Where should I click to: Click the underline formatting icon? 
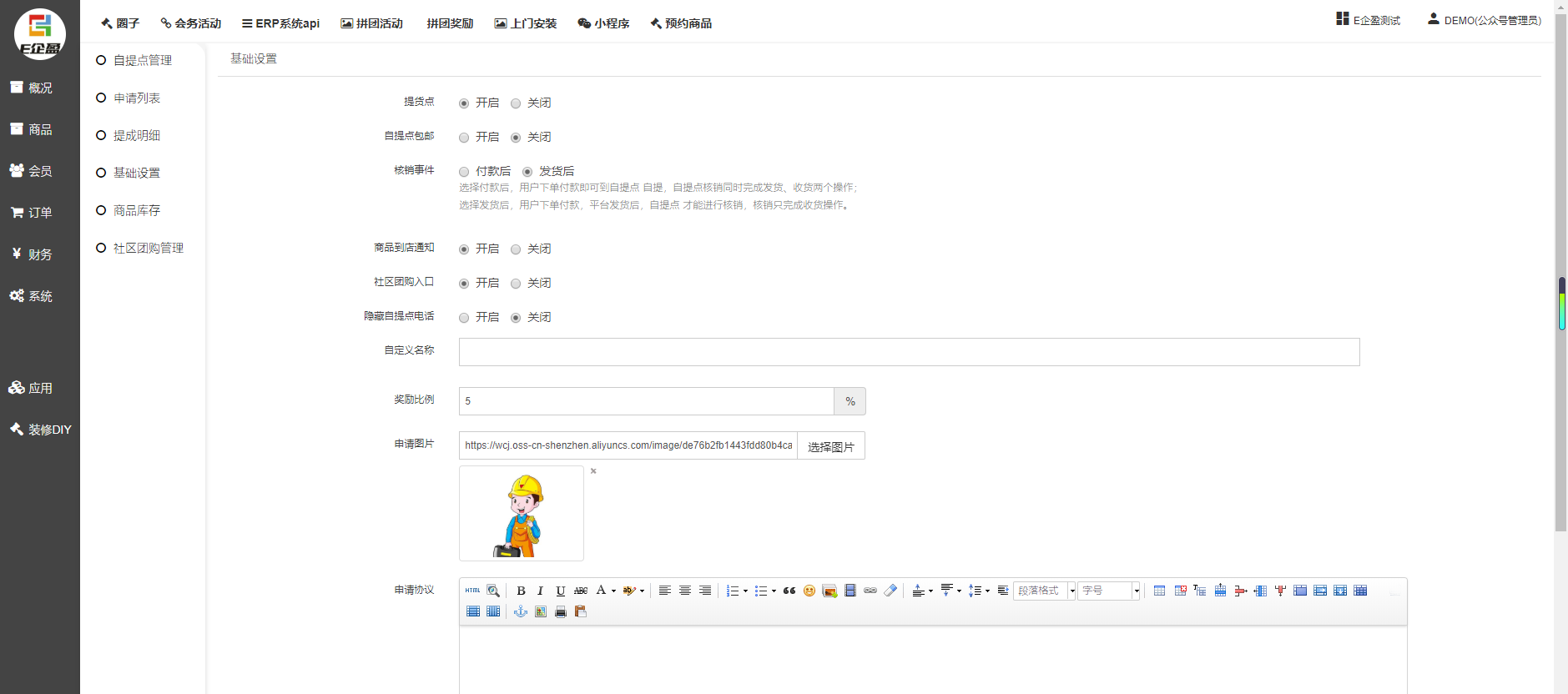tap(561, 591)
